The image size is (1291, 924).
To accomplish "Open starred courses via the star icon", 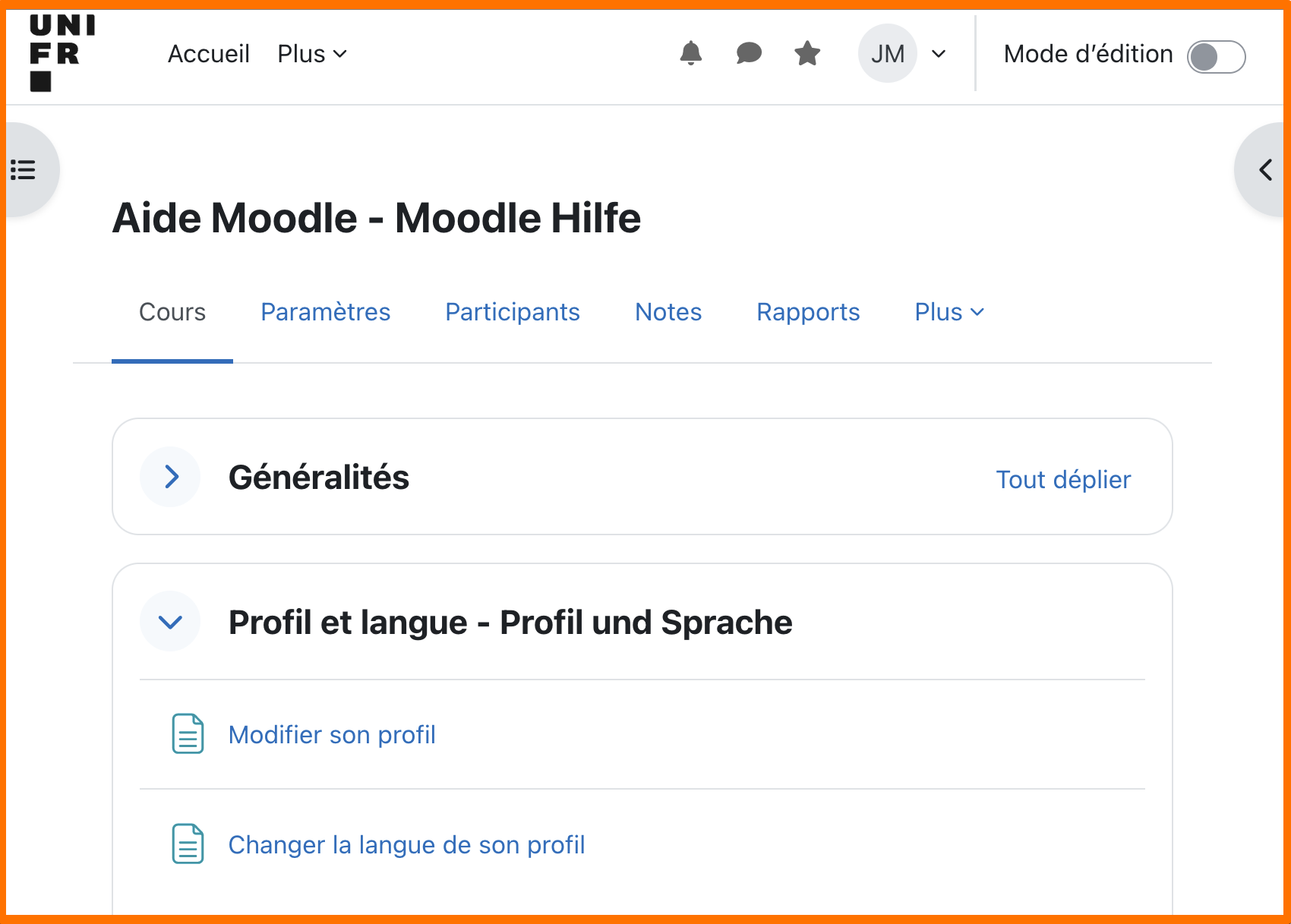I will click(806, 54).
